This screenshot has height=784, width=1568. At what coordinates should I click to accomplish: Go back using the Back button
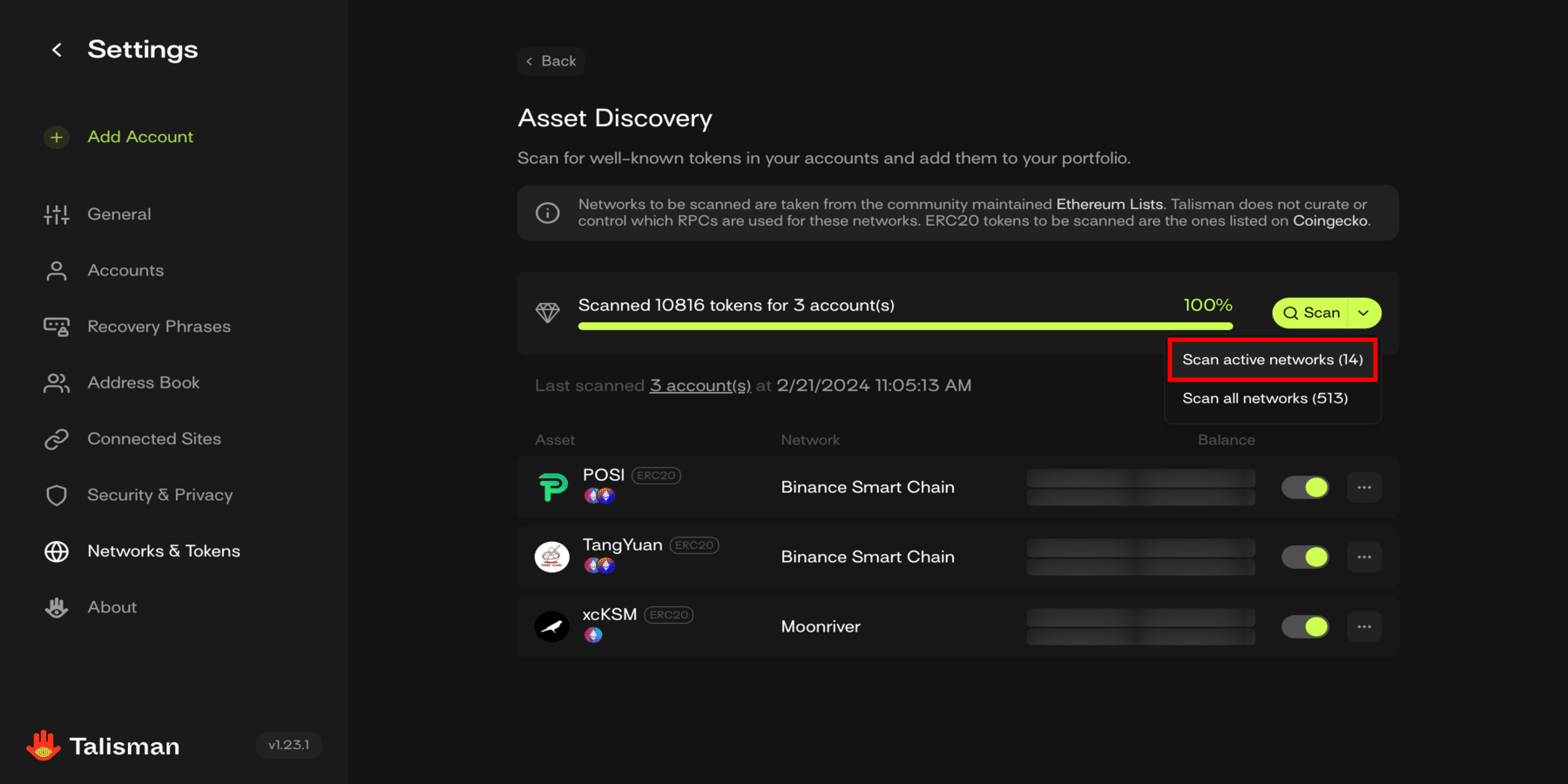pyautogui.click(x=551, y=61)
